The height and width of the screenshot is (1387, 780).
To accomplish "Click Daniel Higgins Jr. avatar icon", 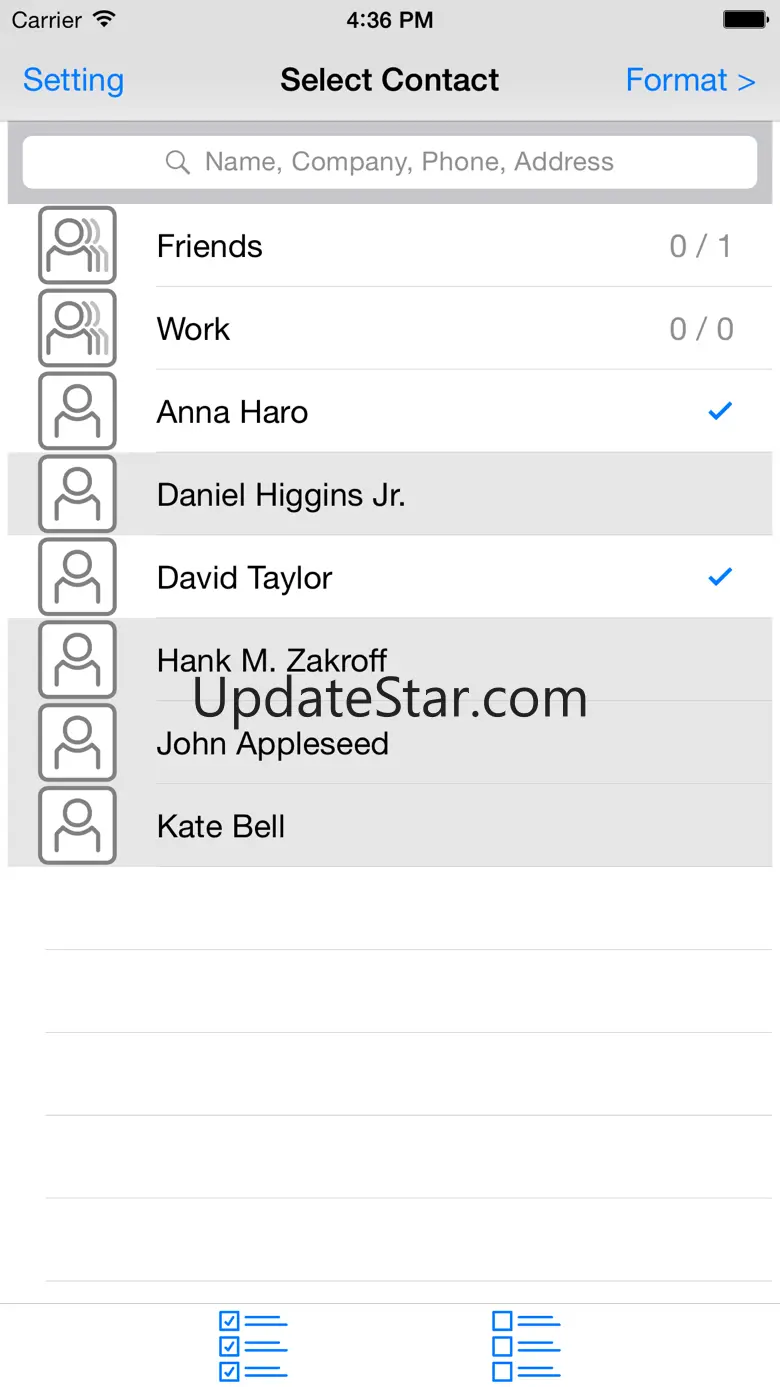I will 77,494.
